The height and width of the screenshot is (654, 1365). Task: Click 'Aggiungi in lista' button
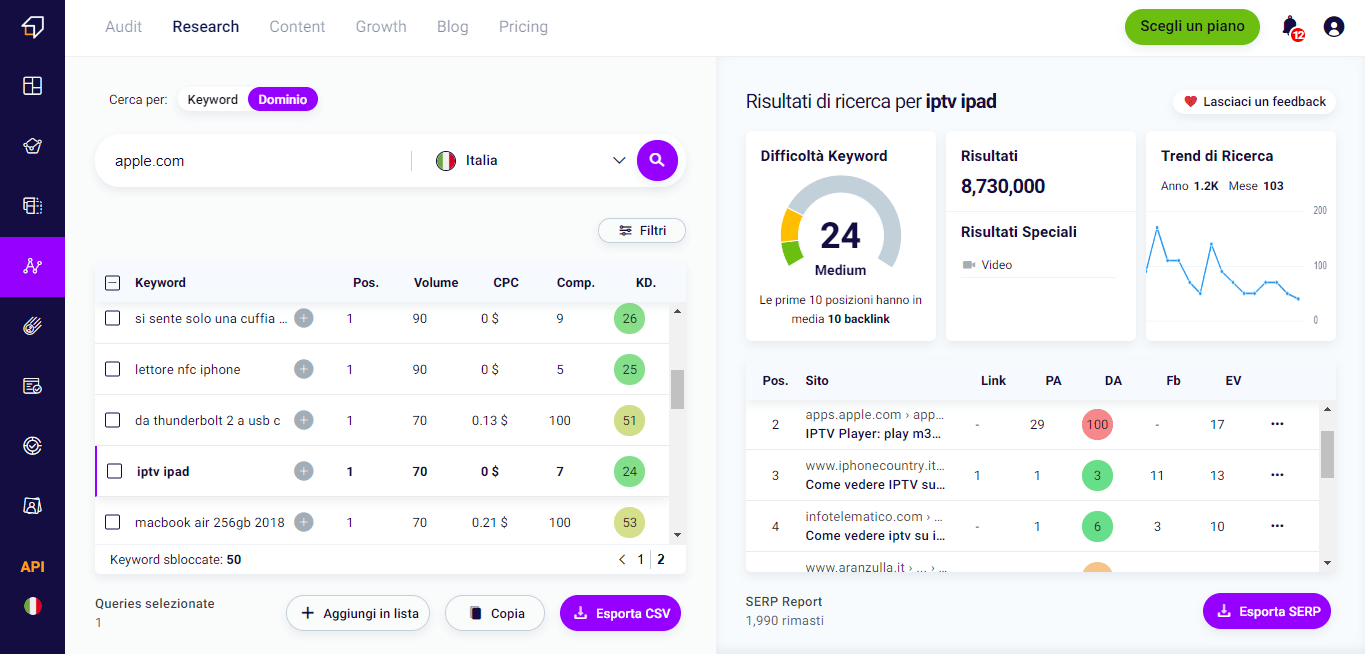[358, 614]
